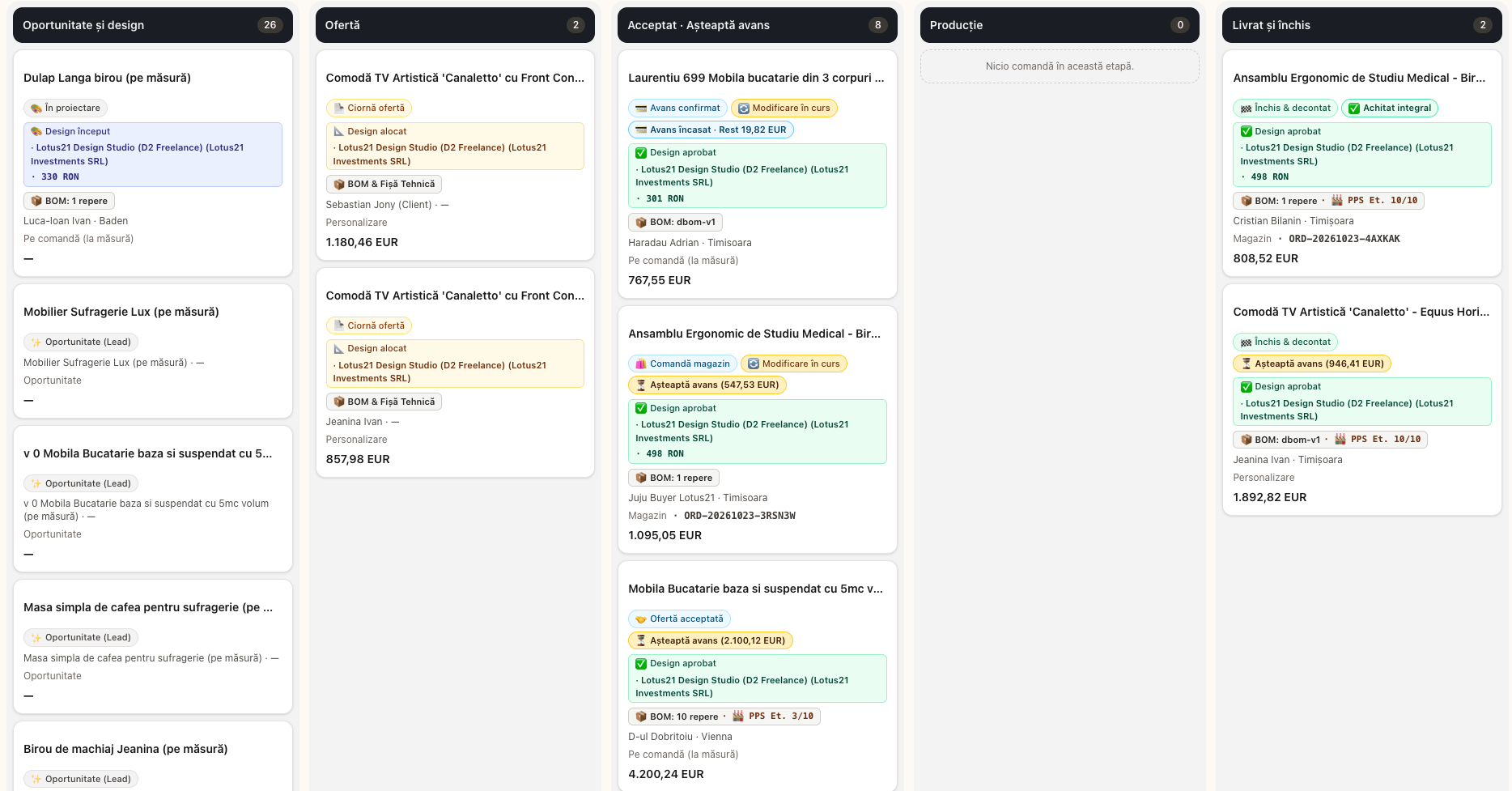
Task: Click the price 4.200,24 EUR
Action: pyautogui.click(x=666, y=774)
